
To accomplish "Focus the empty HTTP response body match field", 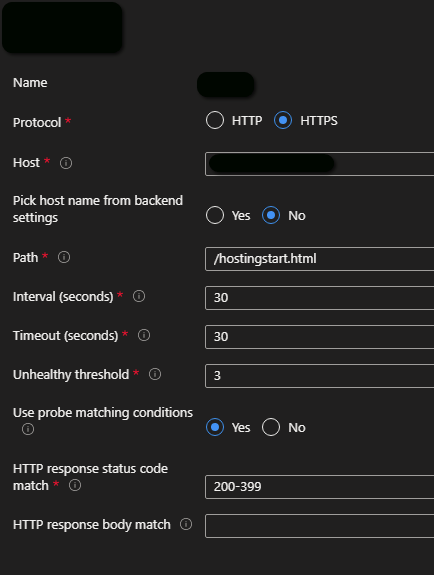I will tap(320, 526).
